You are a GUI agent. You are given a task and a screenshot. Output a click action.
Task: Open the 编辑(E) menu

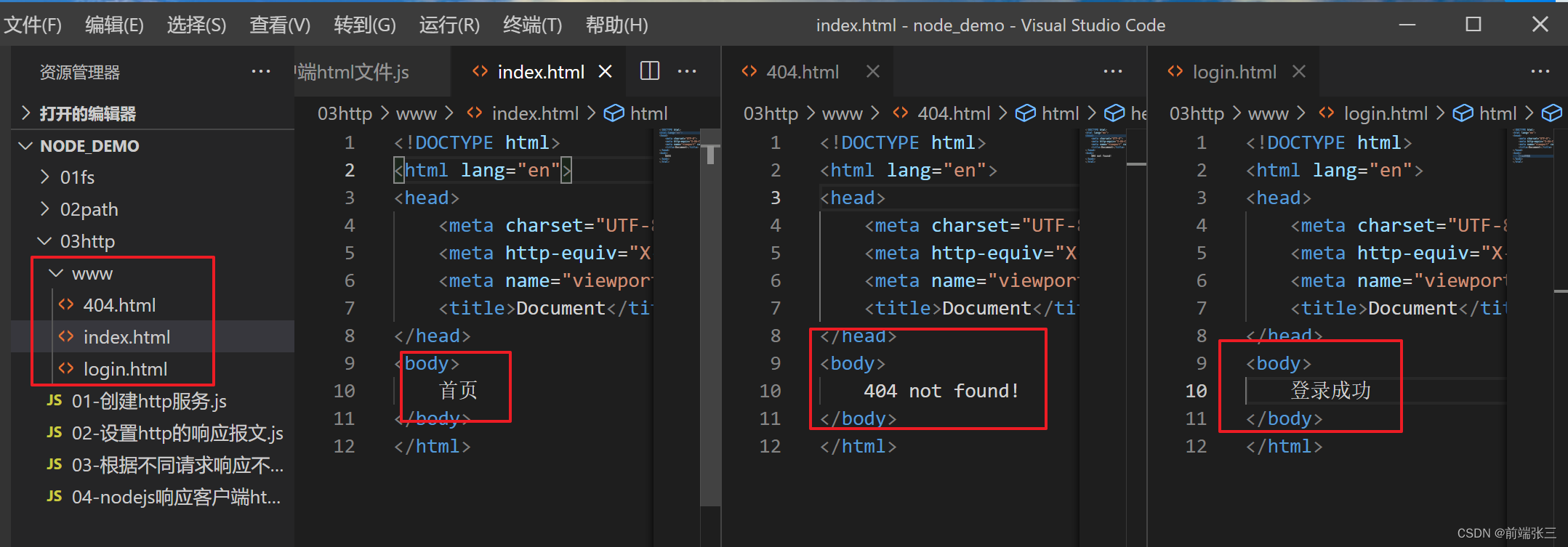(114, 25)
